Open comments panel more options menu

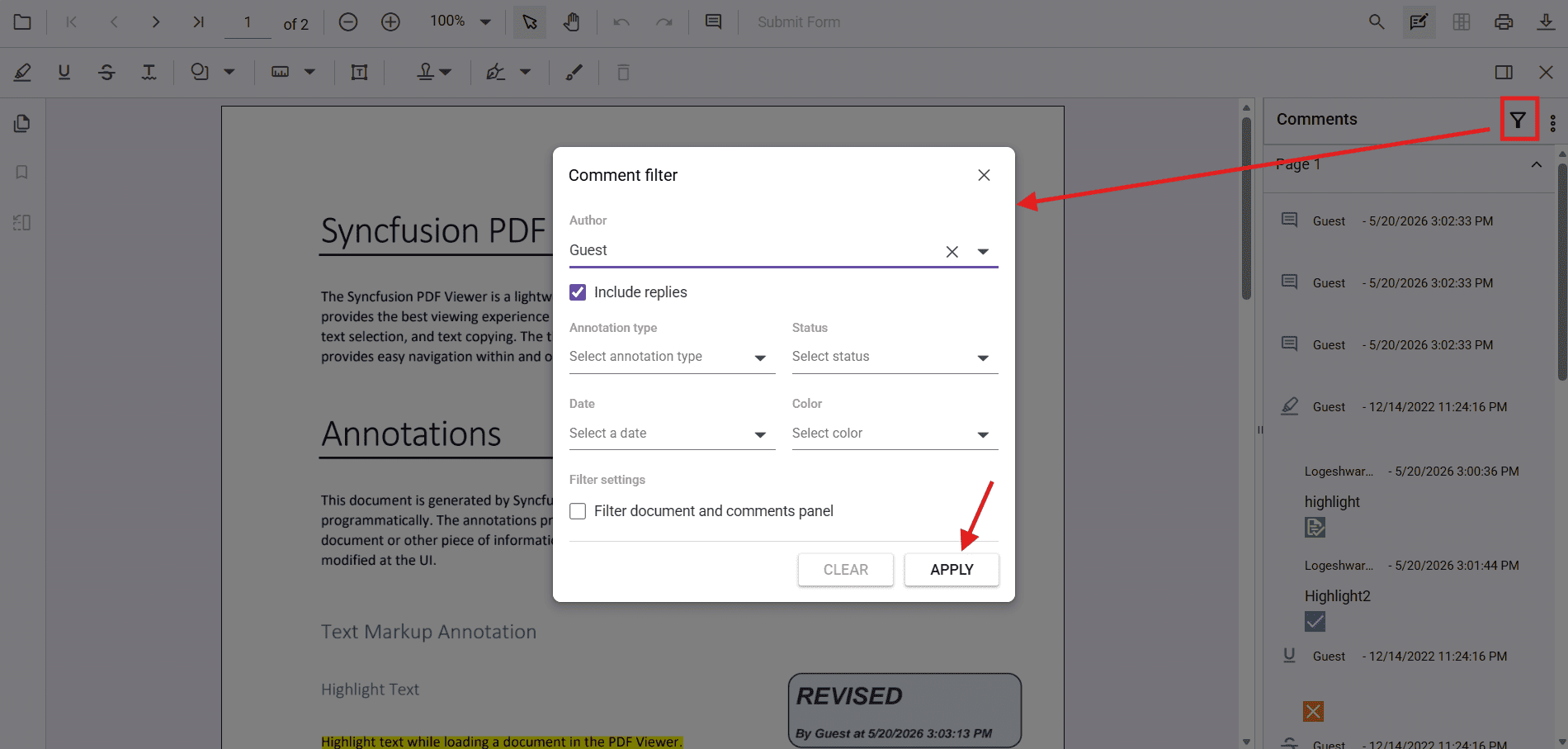1553,123
